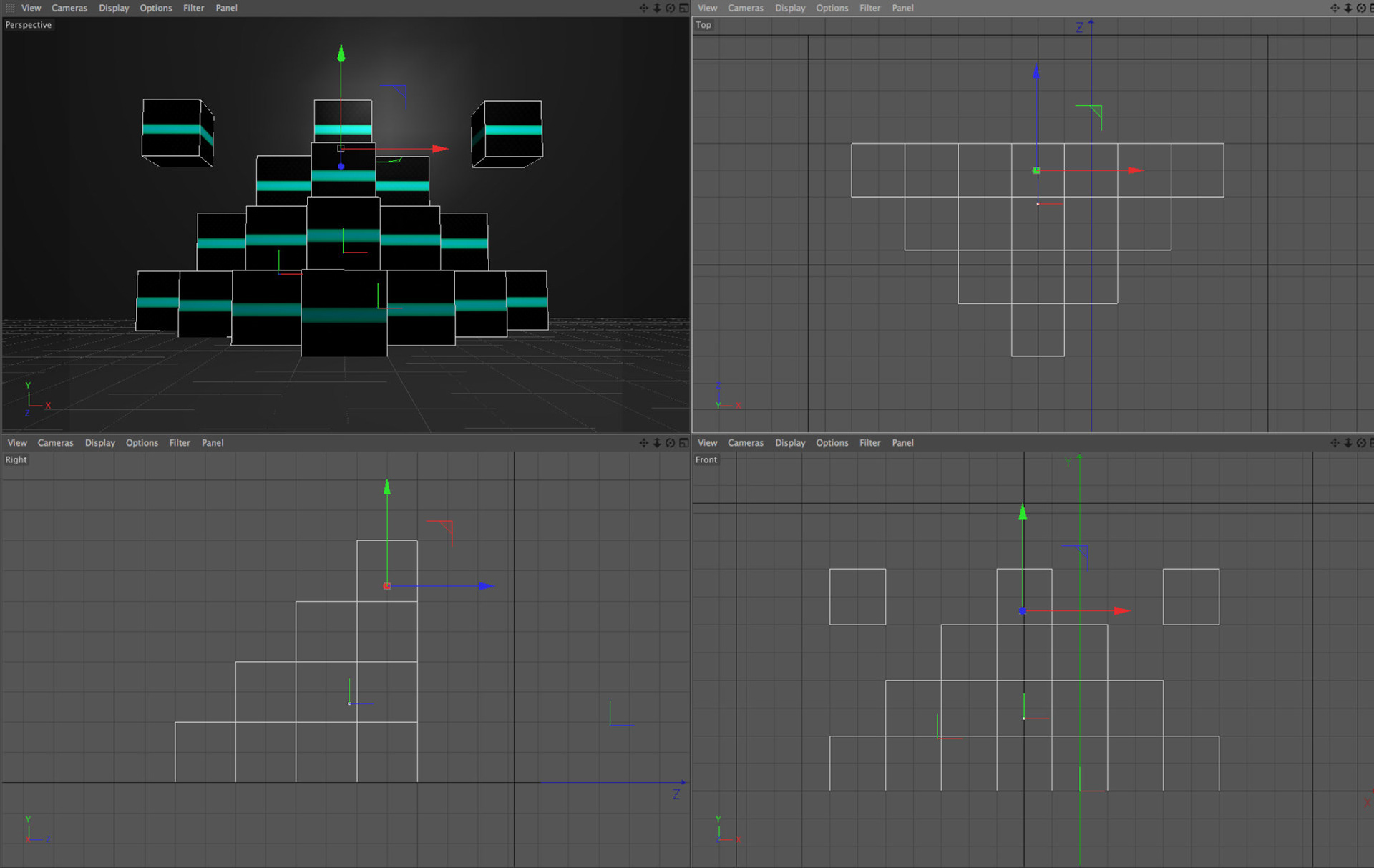This screenshot has width=1374, height=868.
Task: Click the red X-axis arrow in Perspective view
Action: coord(440,149)
